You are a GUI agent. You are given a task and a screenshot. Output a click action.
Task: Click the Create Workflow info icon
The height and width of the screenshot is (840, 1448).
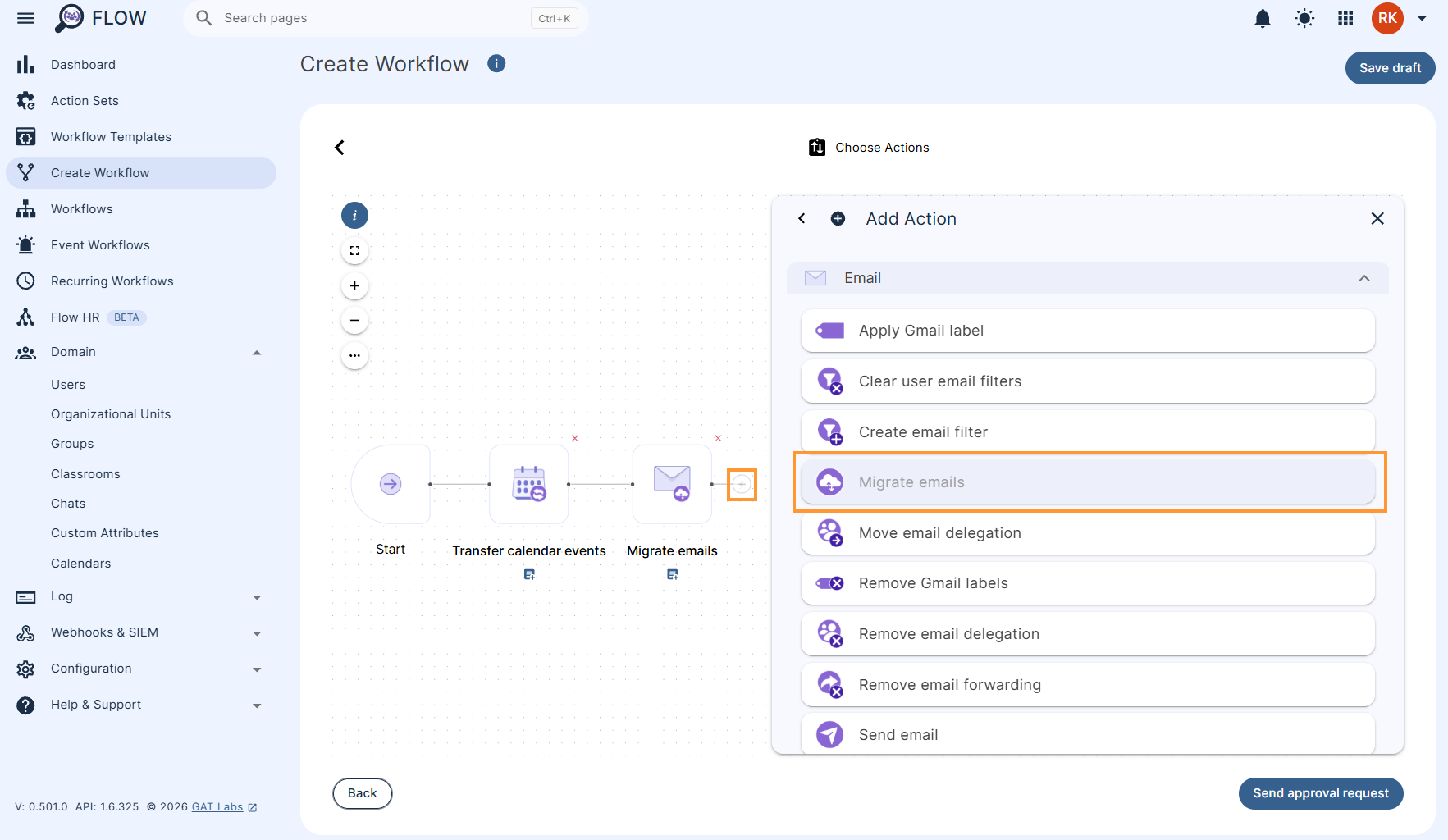click(496, 63)
